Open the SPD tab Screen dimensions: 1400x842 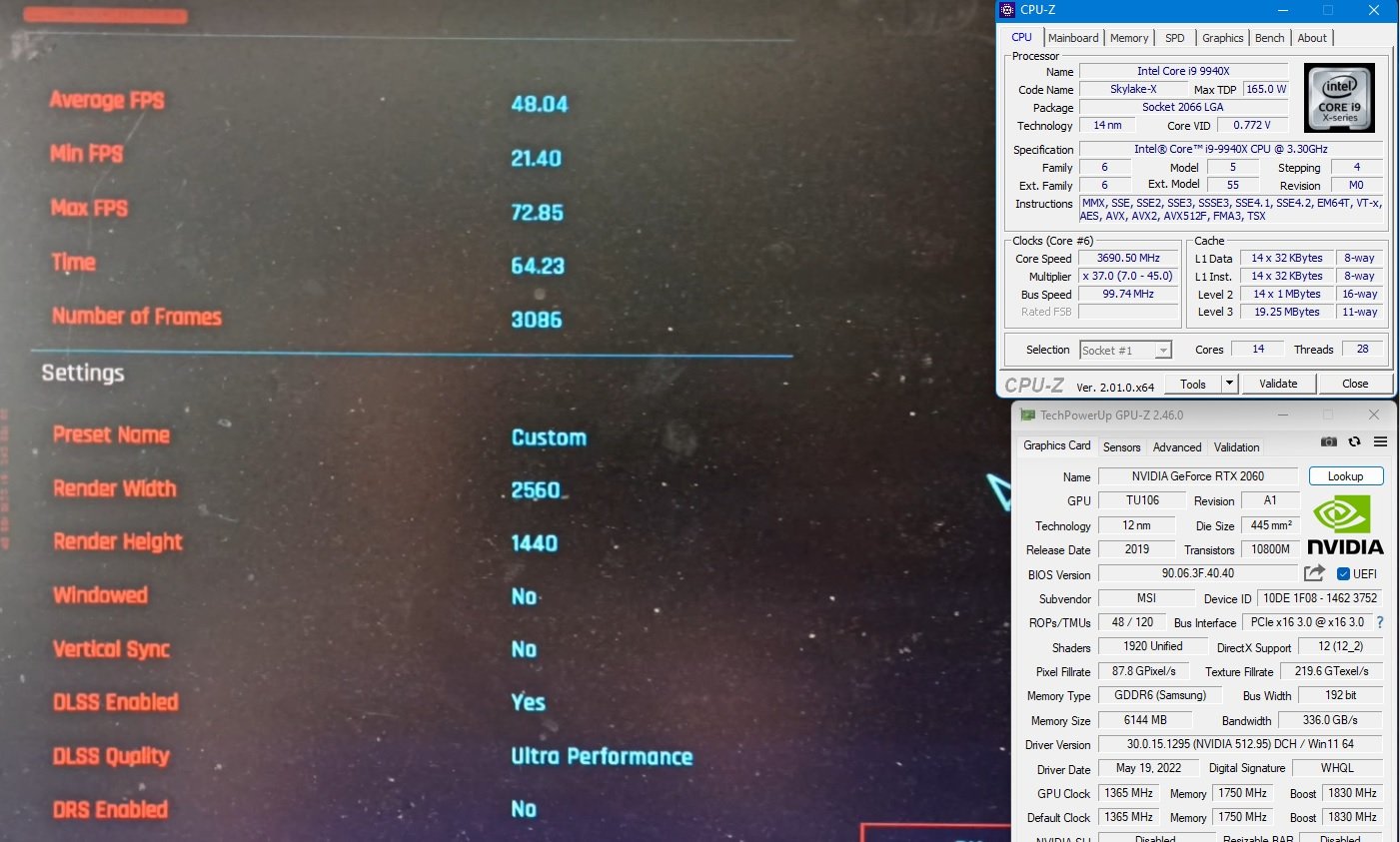(1175, 38)
